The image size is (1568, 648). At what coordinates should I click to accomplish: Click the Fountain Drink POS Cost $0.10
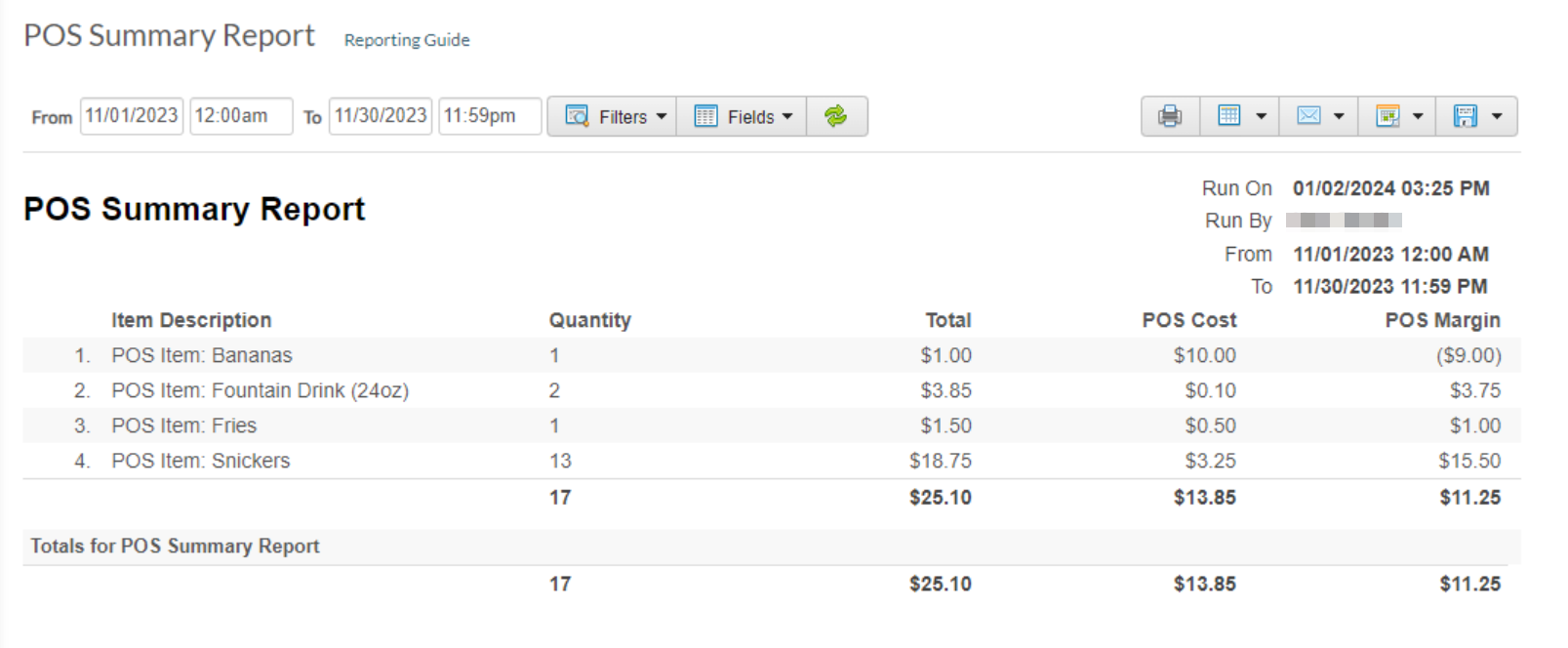click(1211, 390)
